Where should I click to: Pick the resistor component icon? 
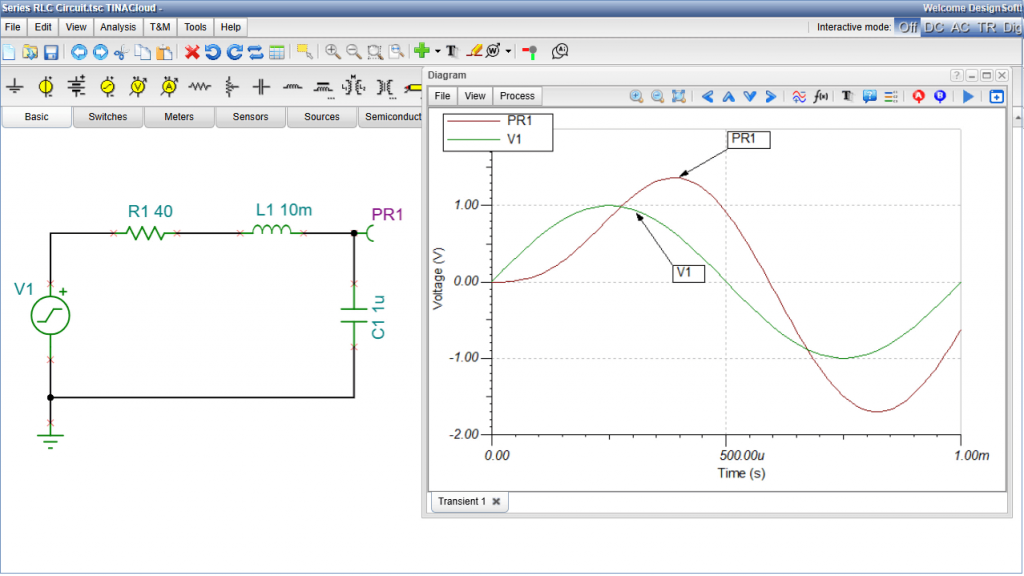200,87
